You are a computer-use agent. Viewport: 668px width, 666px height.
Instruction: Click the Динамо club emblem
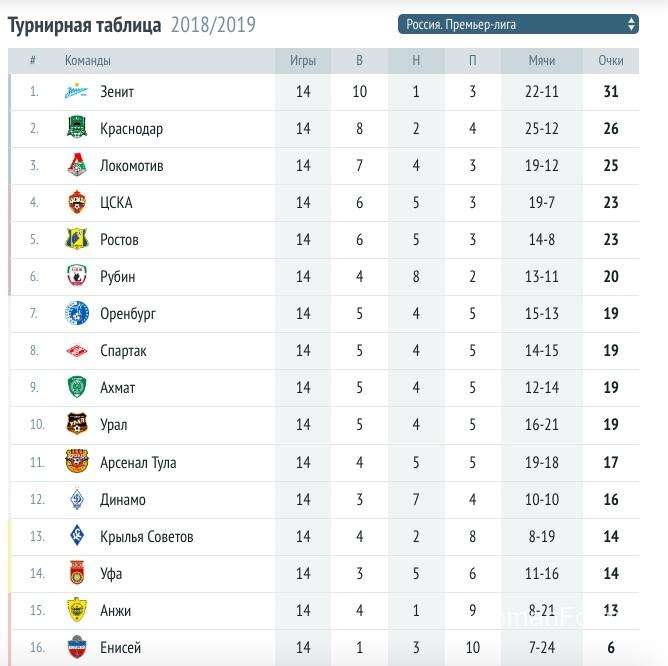pos(77,499)
